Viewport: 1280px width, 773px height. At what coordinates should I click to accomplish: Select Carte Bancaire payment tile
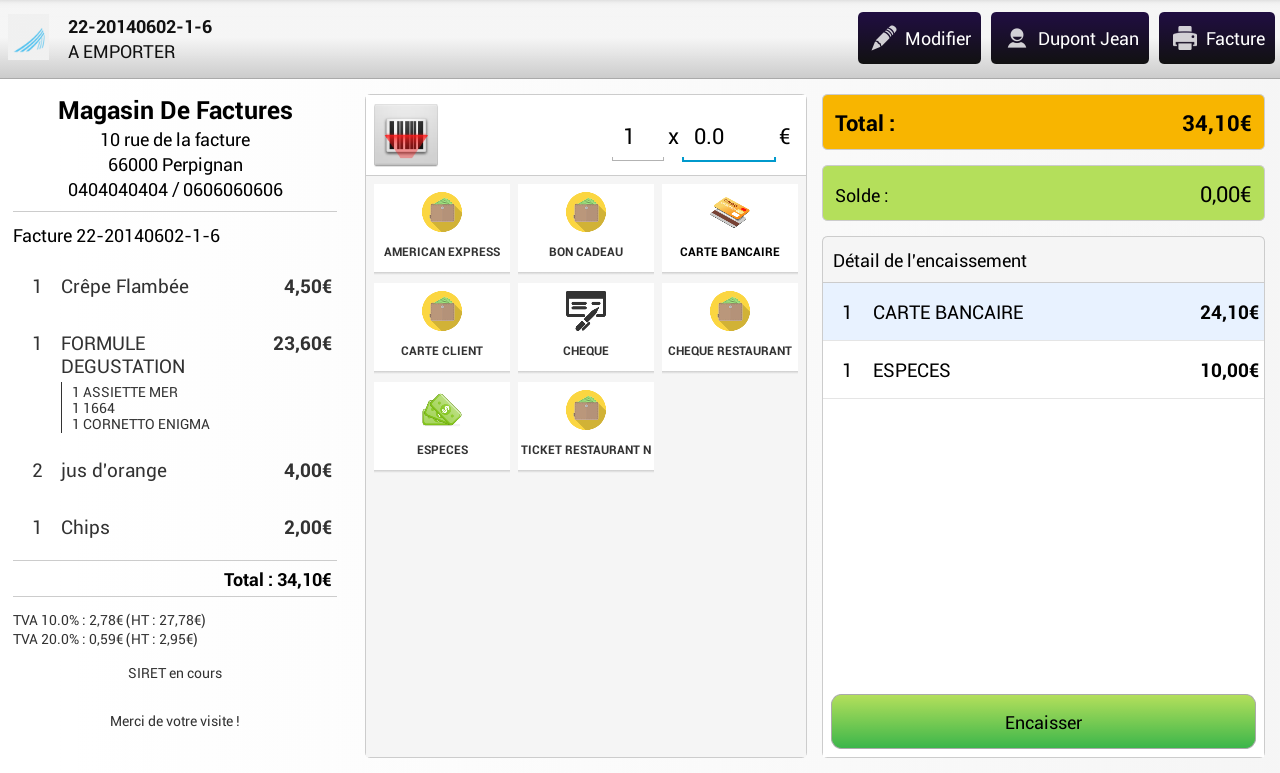click(x=730, y=227)
